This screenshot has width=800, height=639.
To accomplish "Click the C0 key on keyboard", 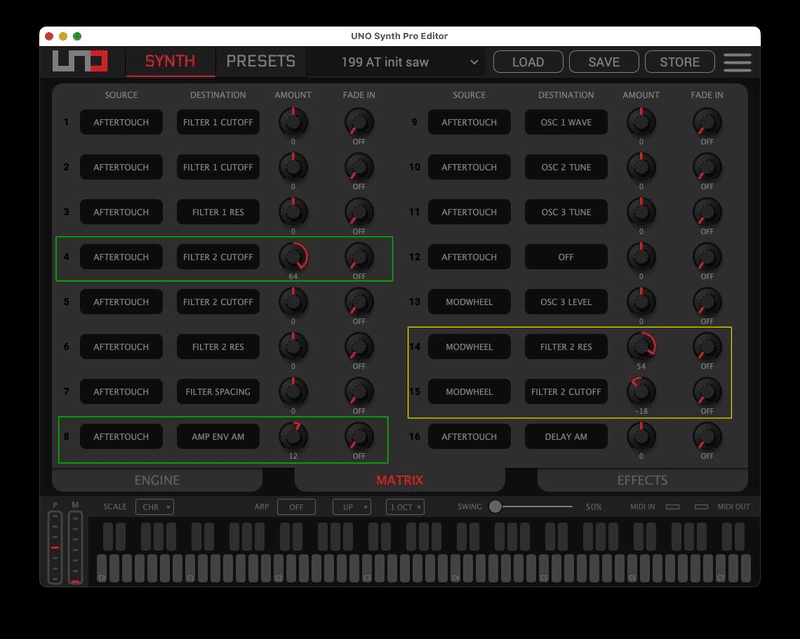I will 102,568.
